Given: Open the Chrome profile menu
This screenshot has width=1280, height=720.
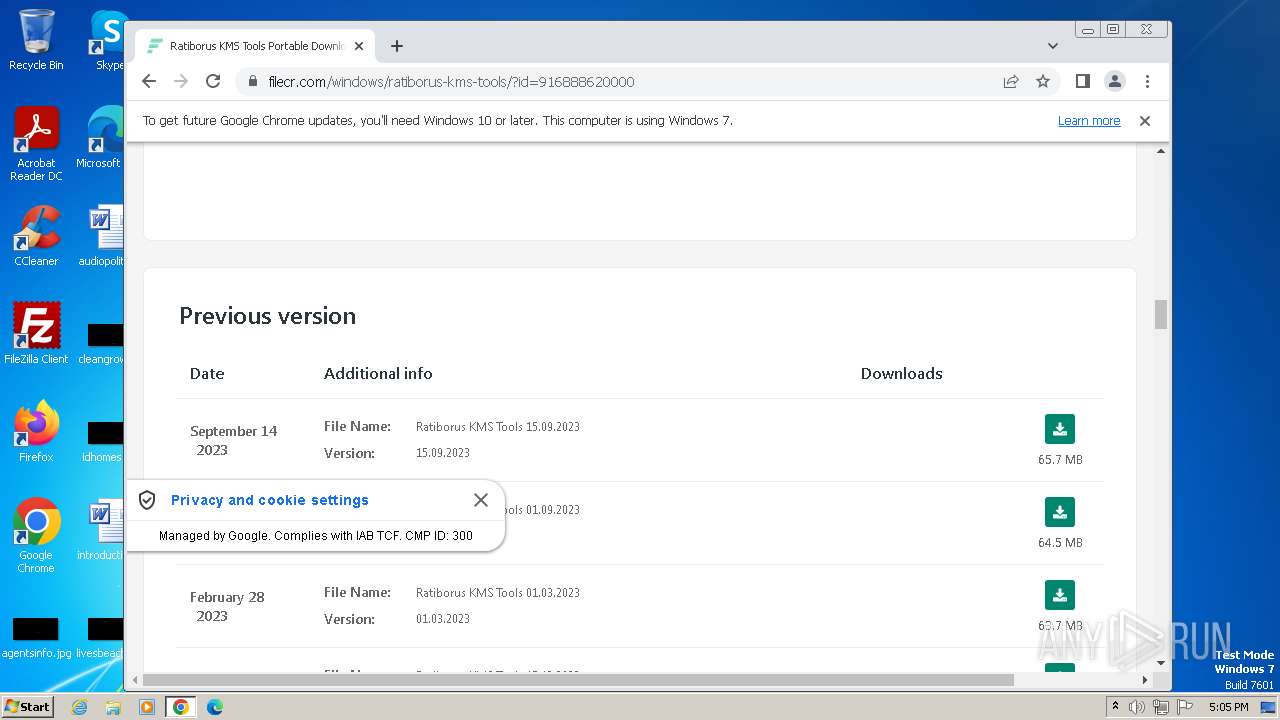Looking at the screenshot, I should pyautogui.click(x=1114, y=81).
